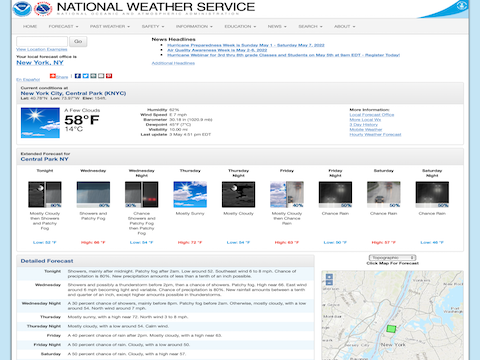480x360 pixels.
Task: Expand the SAFETY menu
Action: pos(153,26)
